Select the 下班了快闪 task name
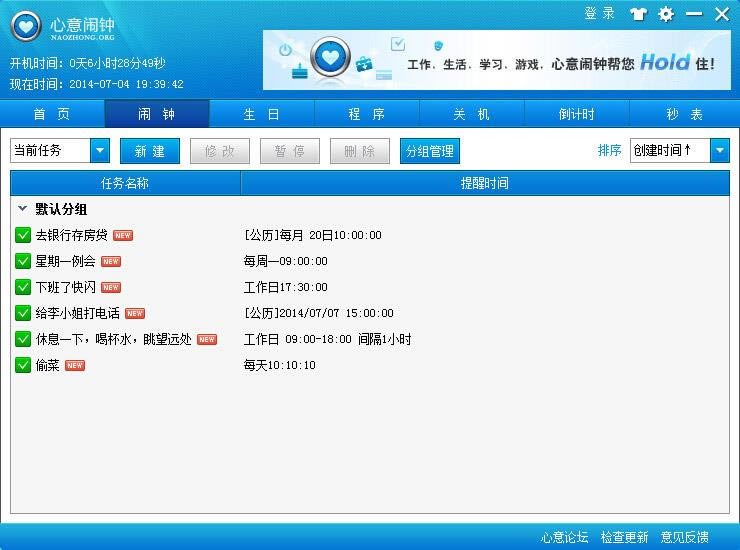Screen dimensions: 740x550 pyautogui.click(x=66, y=287)
